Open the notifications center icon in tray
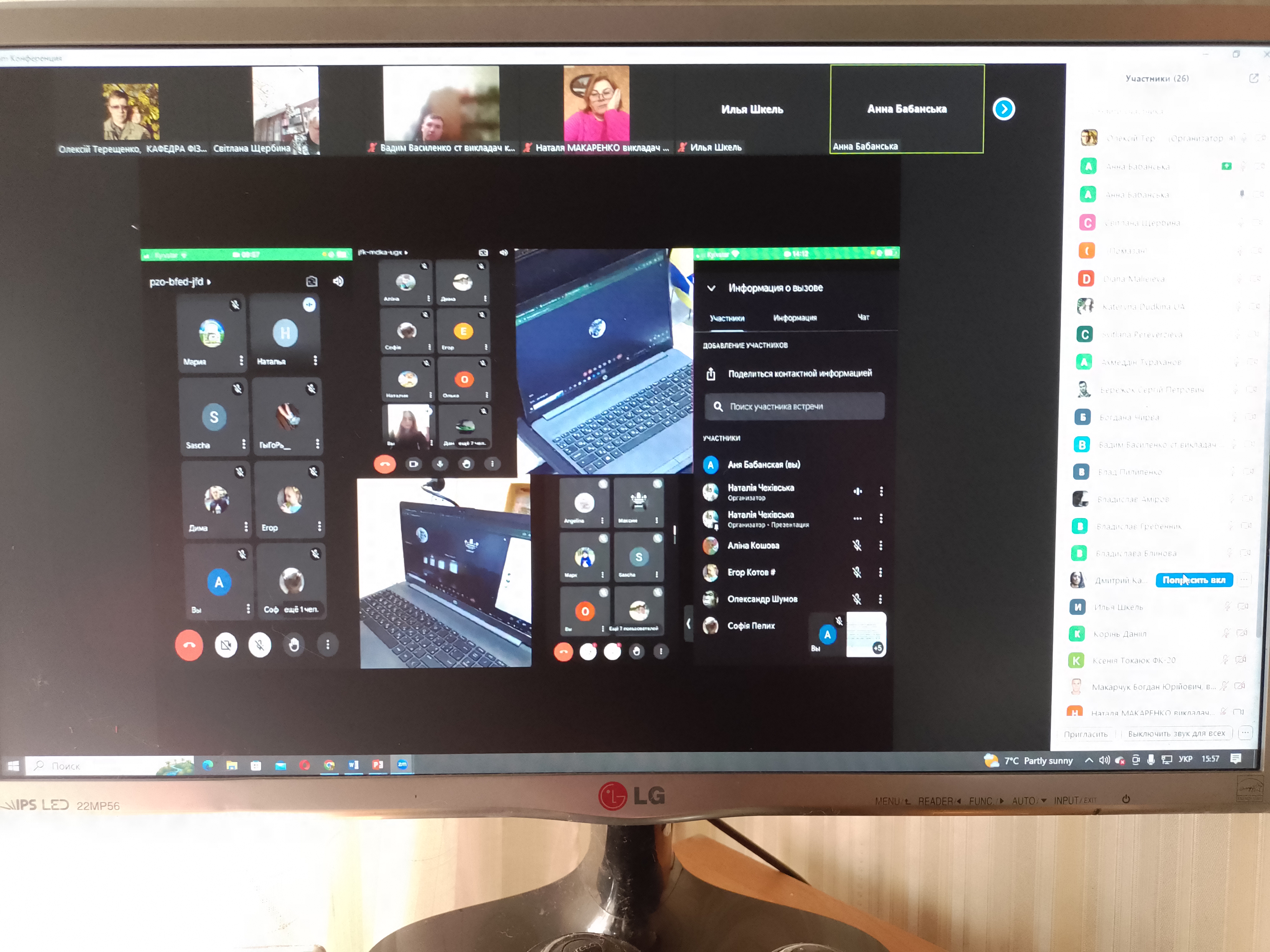1270x952 pixels. tap(1236, 759)
